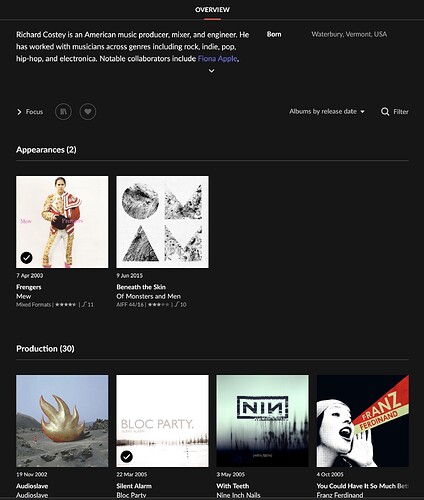Open the Fiona Apple link
424x500 pixels.
tap(218, 59)
